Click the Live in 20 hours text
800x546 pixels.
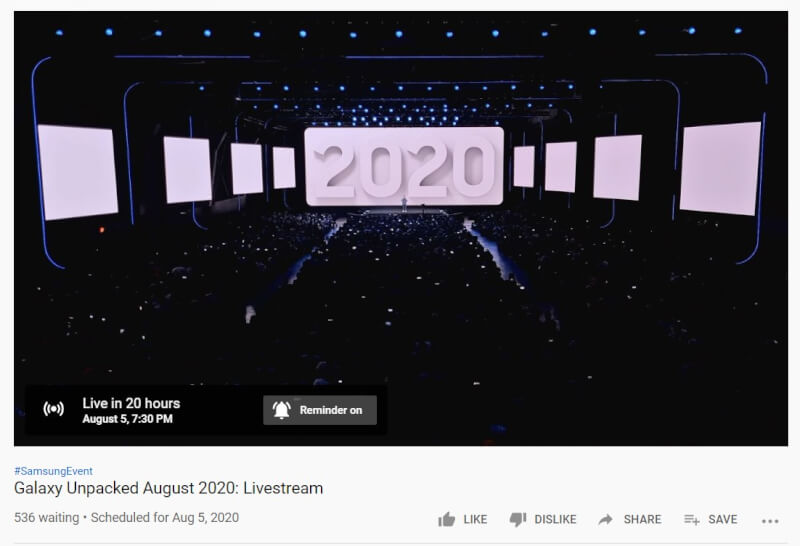131,403
